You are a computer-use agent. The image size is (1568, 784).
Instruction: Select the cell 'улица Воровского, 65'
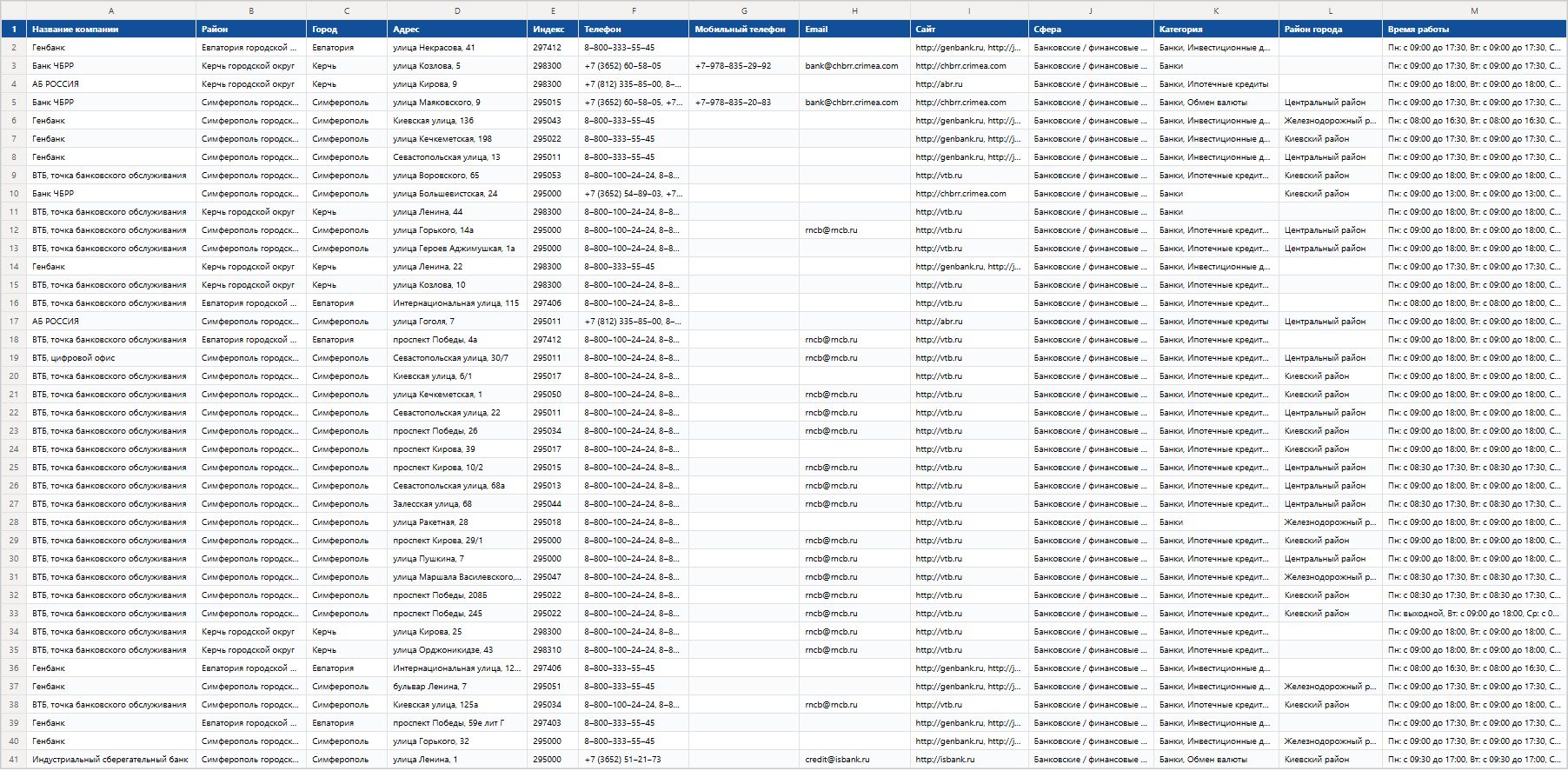click(457, 176)
